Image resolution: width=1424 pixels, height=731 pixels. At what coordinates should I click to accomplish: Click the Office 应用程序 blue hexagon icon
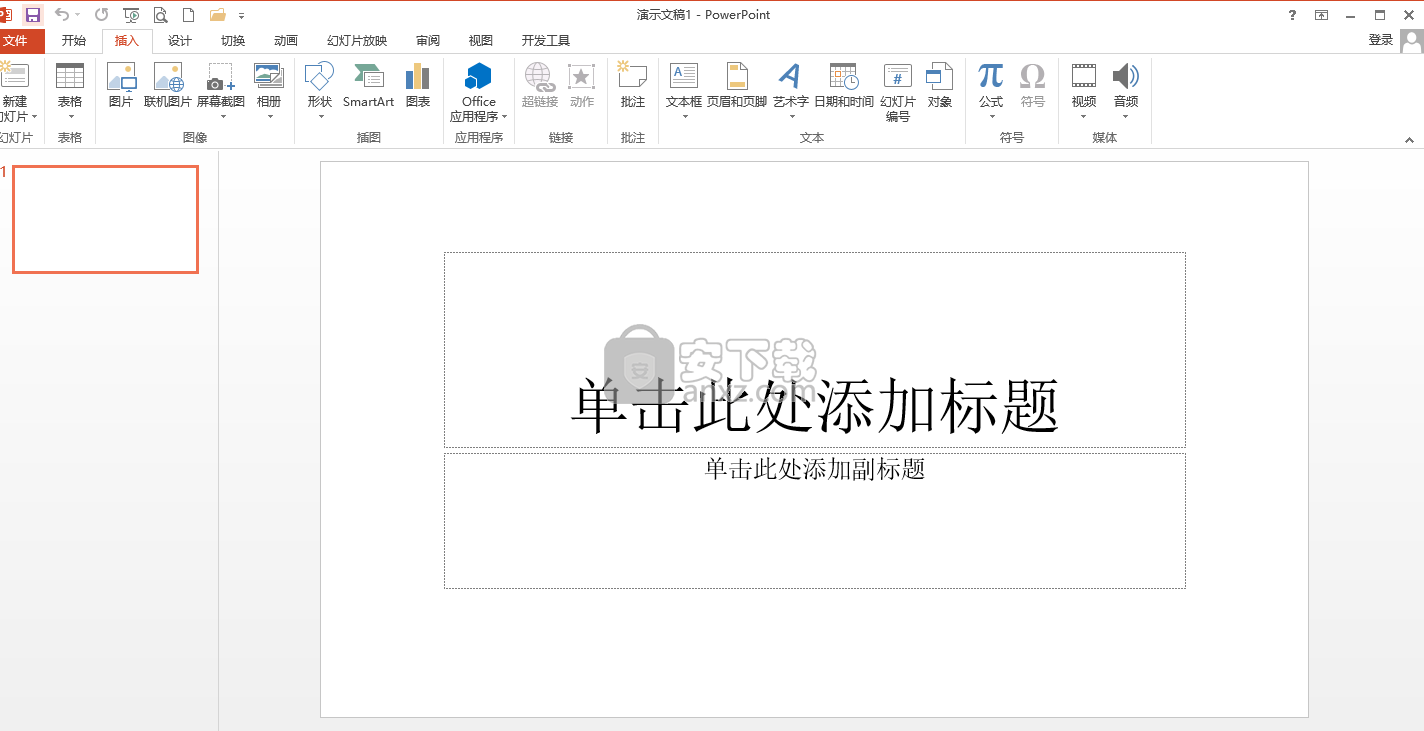[479, 76]
